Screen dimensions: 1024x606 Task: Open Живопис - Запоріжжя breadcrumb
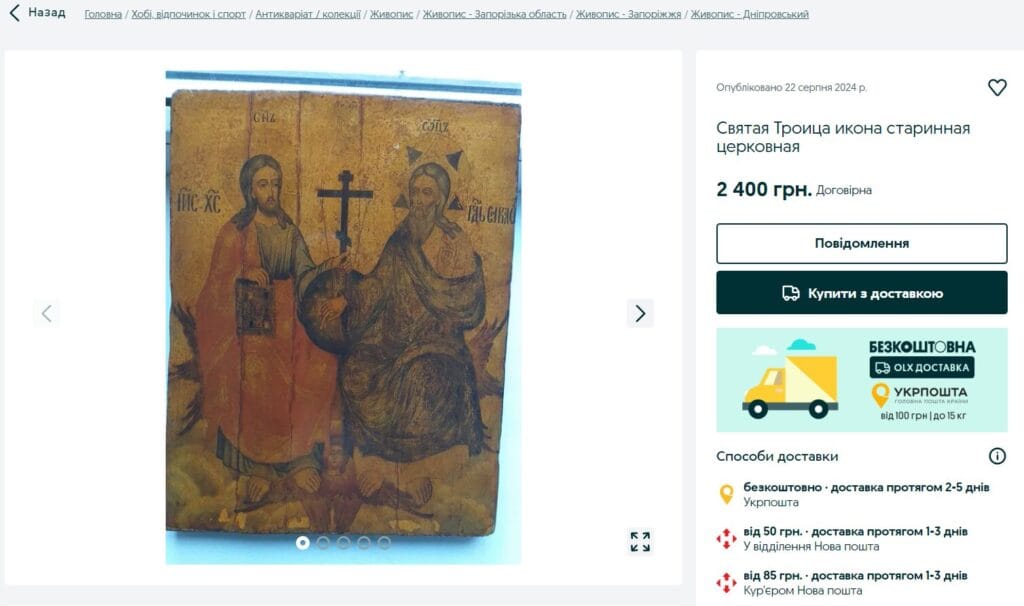pyautogui.click(x=628, y=14)
